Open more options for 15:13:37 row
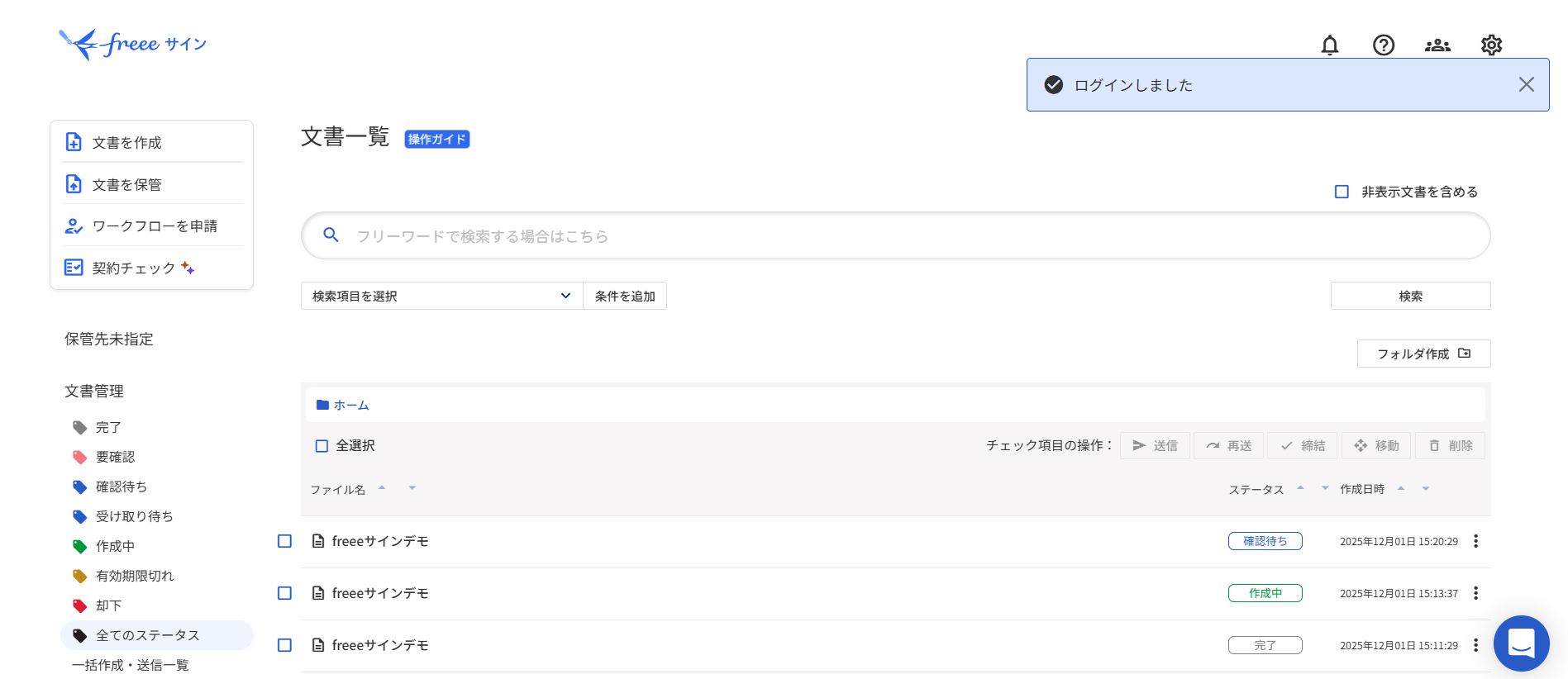This screenshot has height=679, width=1568. coord(1475,593)
